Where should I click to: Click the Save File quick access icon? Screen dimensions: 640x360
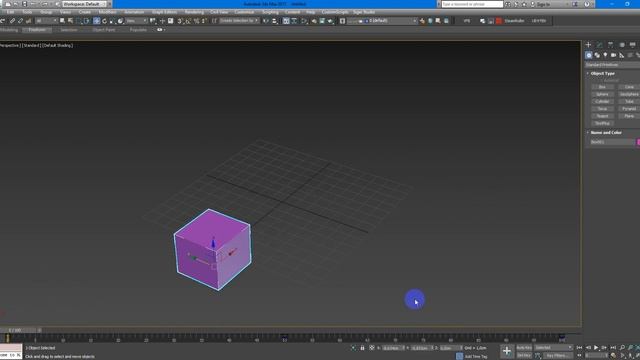(x=24, y=4)
